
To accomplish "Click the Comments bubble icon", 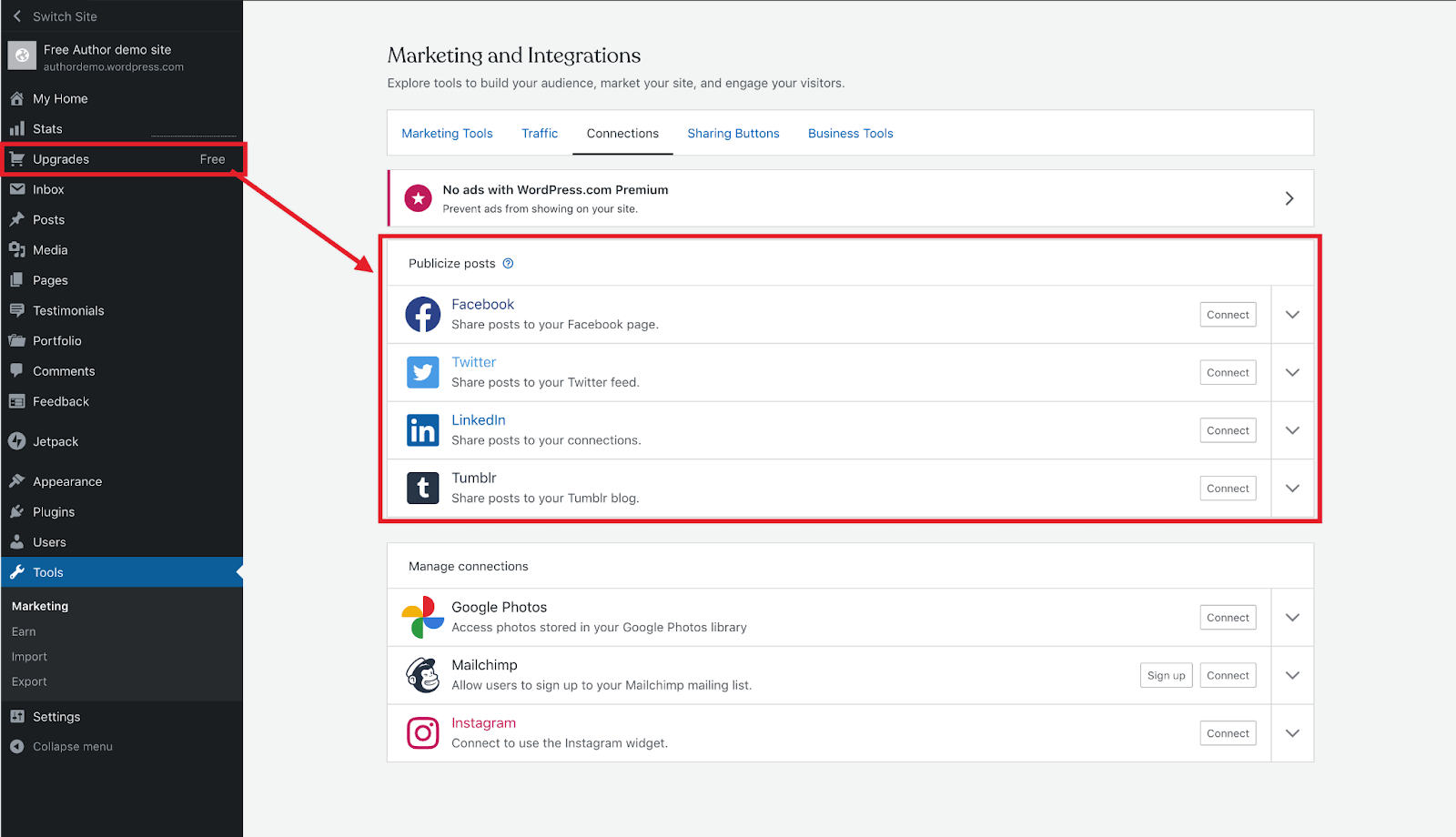I will 16,370.
